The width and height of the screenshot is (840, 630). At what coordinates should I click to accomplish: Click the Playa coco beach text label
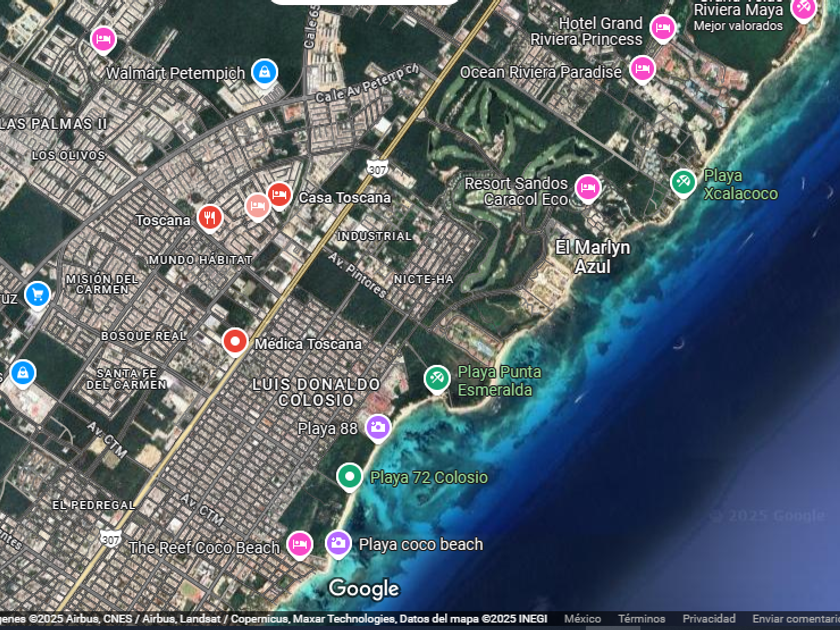point(421,545)
